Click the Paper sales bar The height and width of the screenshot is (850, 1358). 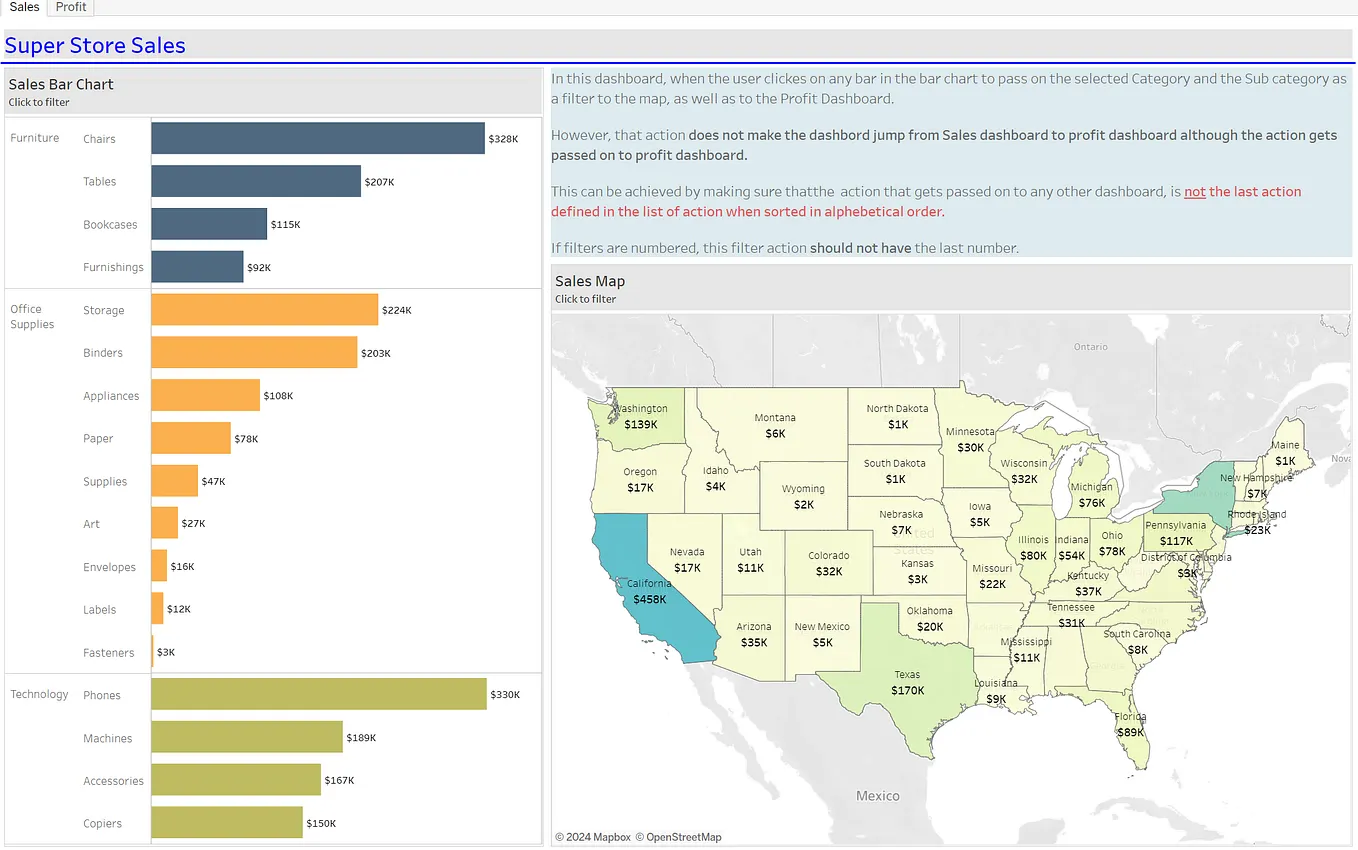pos(191,438)
